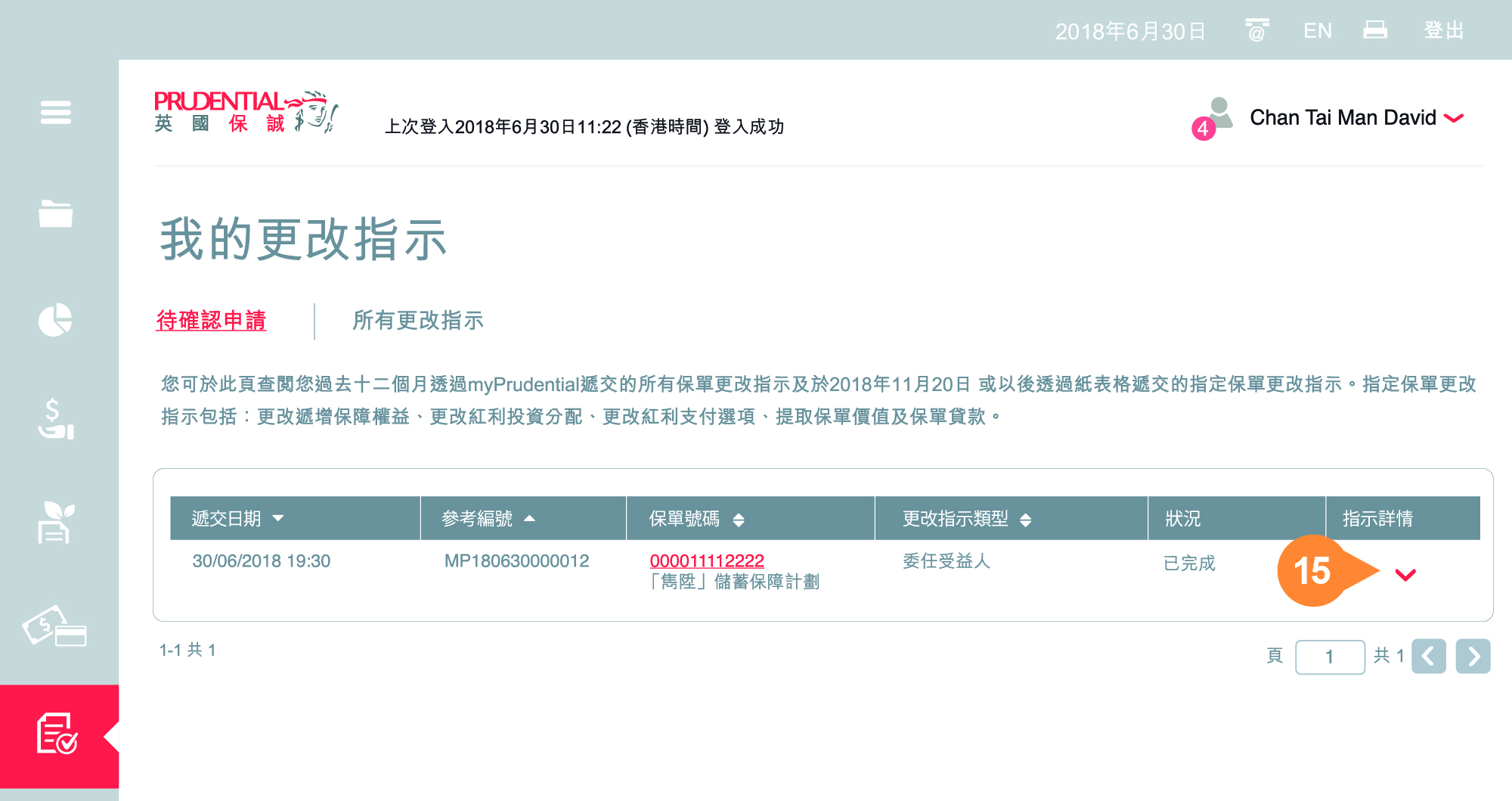1512x801 pixels.
Task: Open policy number 000011112222 link
Action: [x=706, y=560]
